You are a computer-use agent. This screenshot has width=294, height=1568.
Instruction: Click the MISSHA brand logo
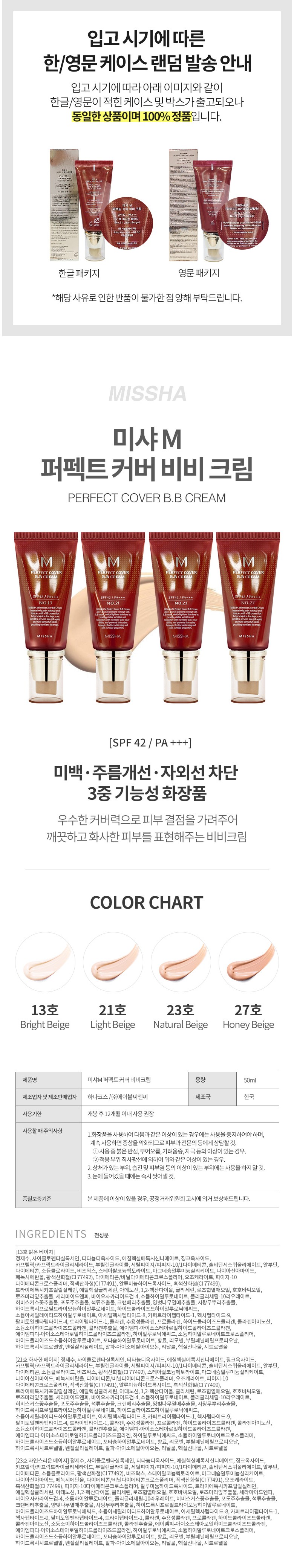pyautogui.click(x=147, y=393)
